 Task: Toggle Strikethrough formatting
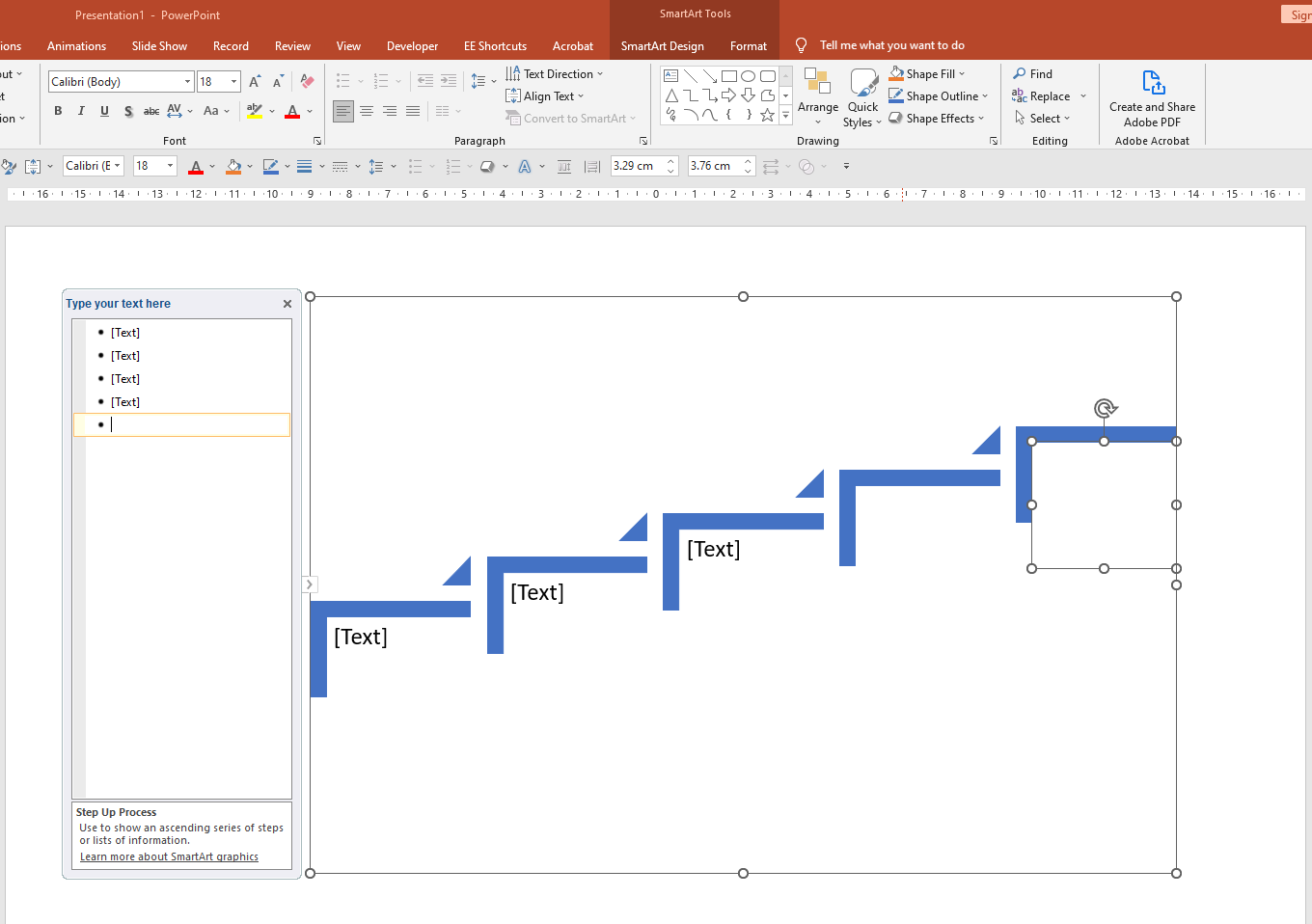pyautogui.click(x=151, y=111)
